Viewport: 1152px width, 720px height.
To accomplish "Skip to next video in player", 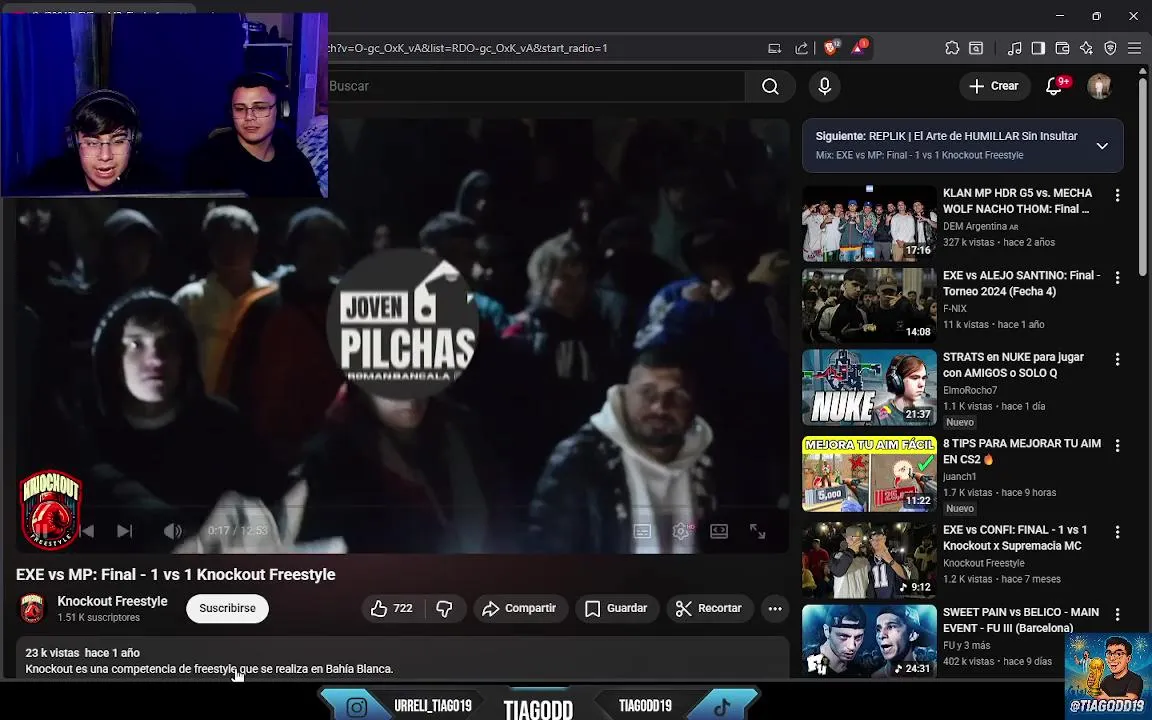I will click(124, 531).
